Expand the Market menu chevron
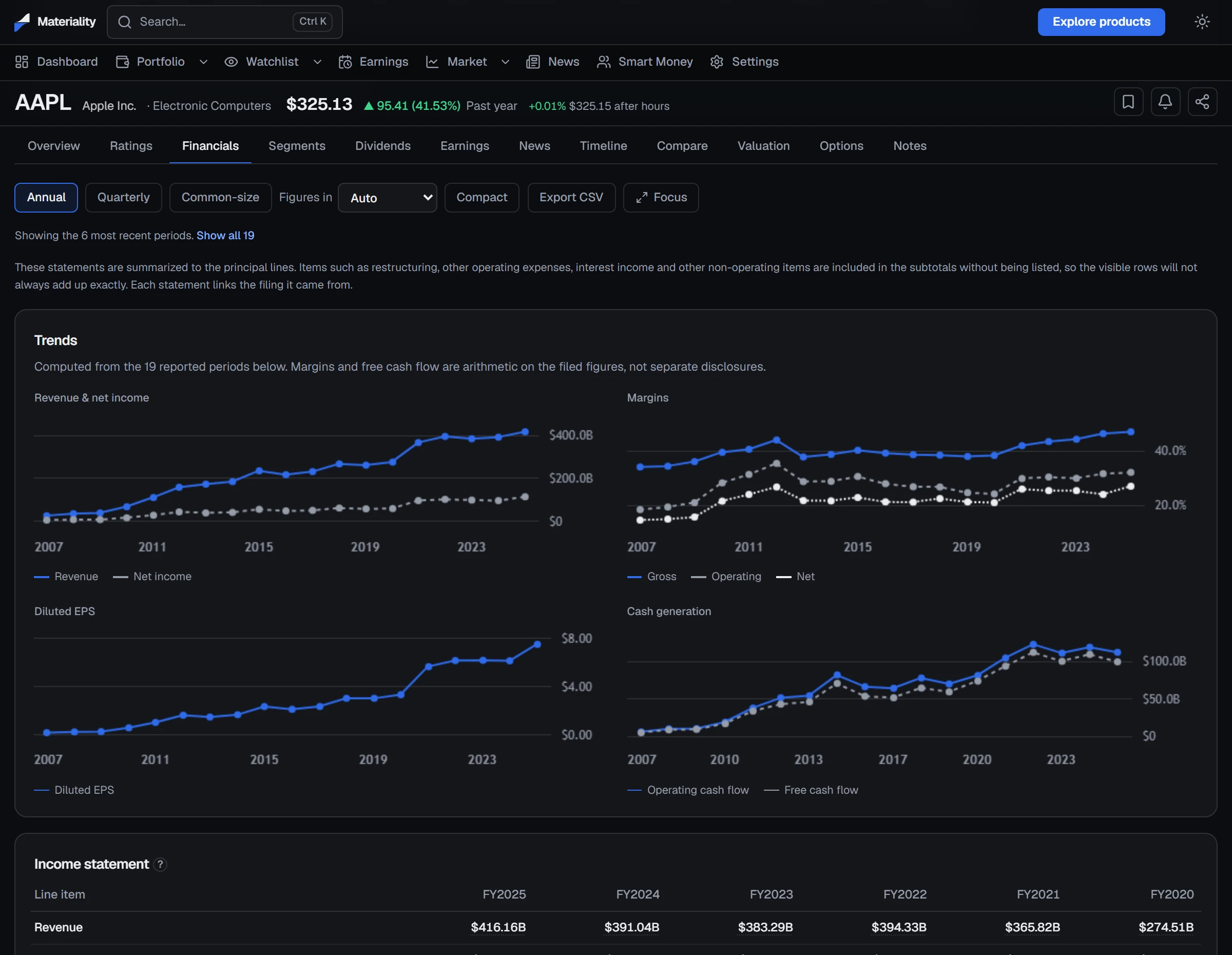1232x955 pixels. click(x=506, y=62)
